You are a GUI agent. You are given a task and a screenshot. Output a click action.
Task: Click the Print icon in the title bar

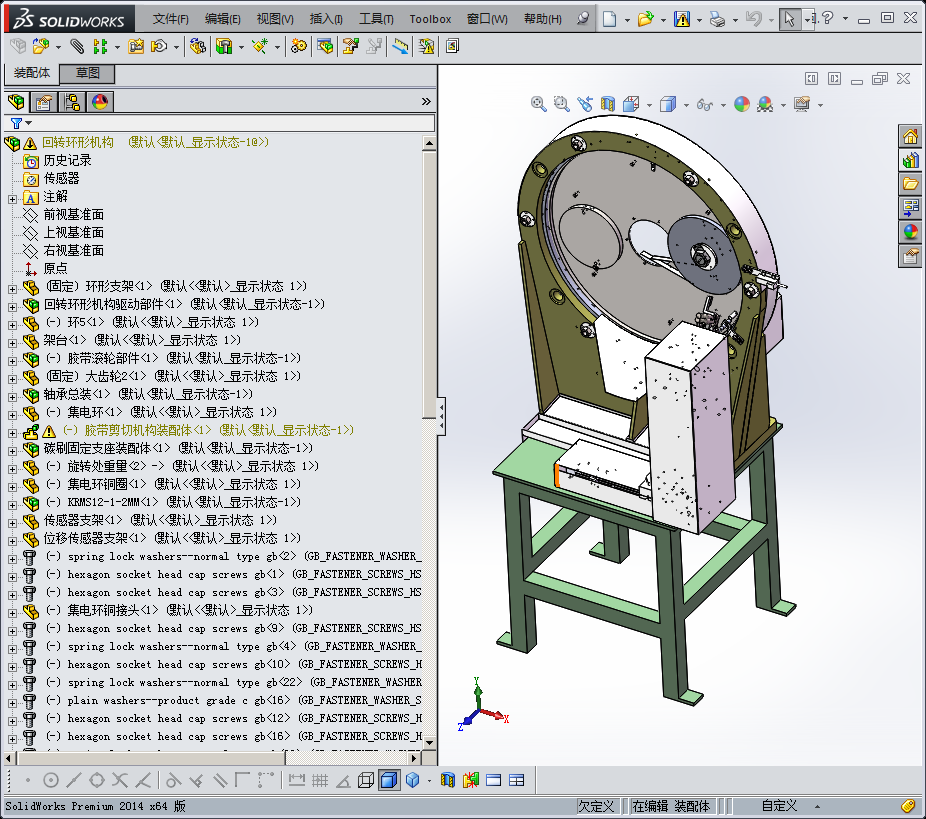click(718, 19)
